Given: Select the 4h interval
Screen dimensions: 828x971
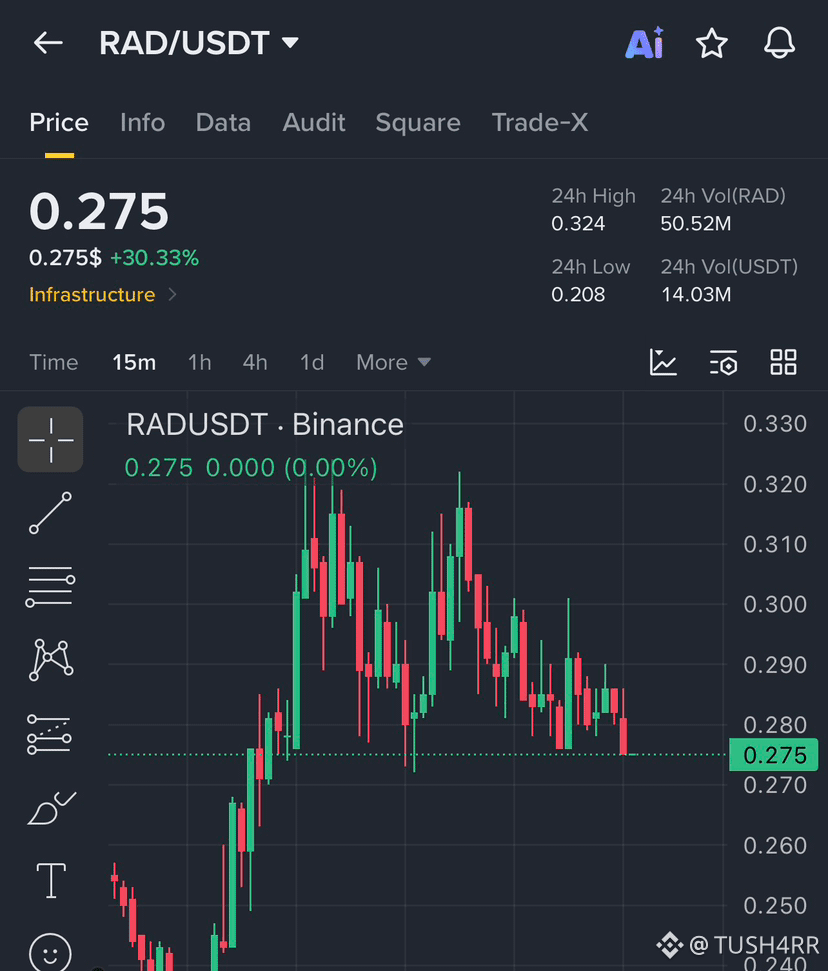Looking at the screenshot, I should point(255,362).
